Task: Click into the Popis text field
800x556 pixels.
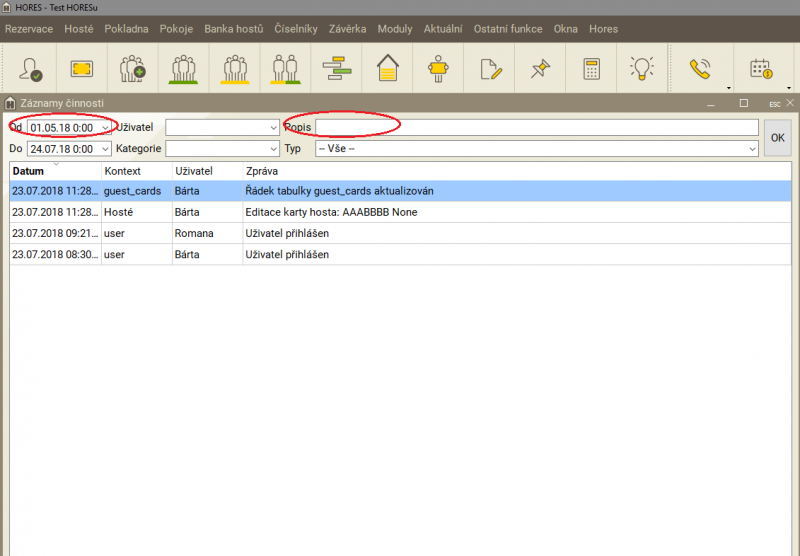Action: coord(537,127)
